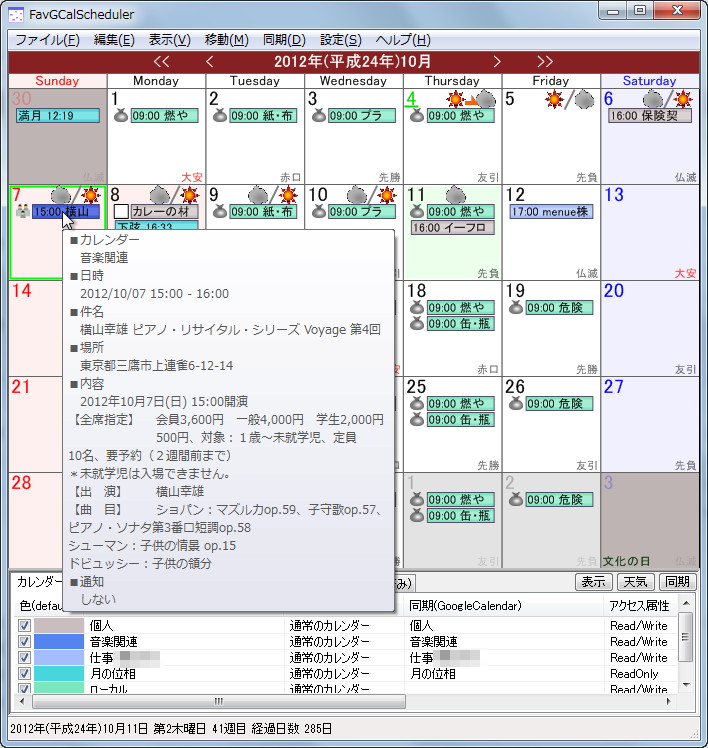Toggle the ローカル calendar checkbox
The image size is (708, 748).
(x=24, y=688)
